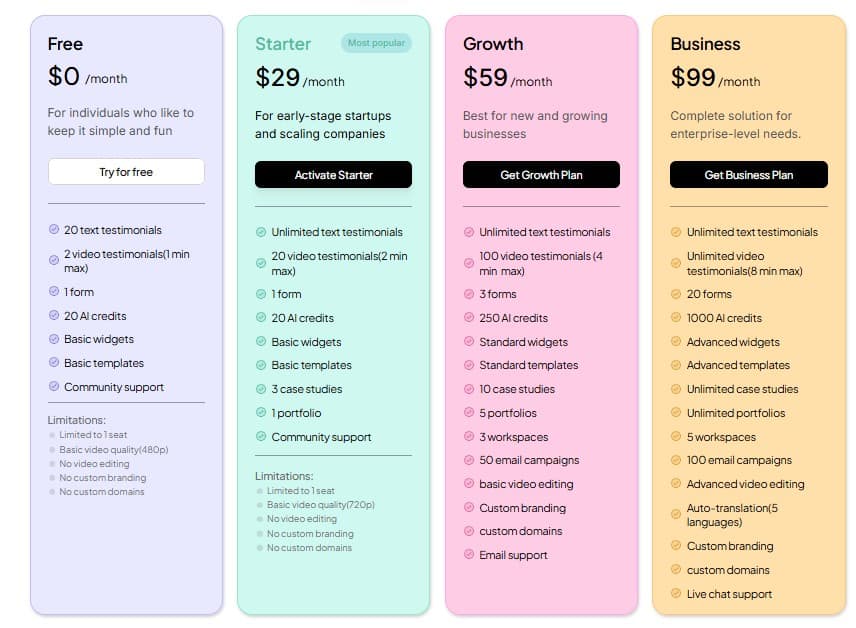Select the check icon beside Community support in Free plan
The image size is (856, 628).
53,387
